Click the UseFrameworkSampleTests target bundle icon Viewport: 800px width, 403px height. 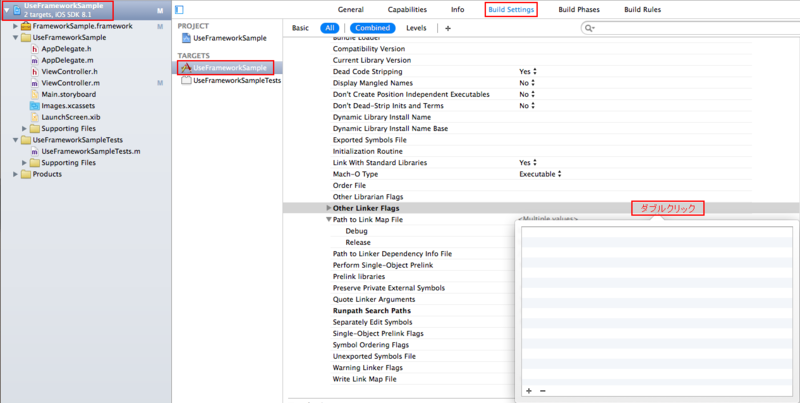pyautogui.click(x=186, y=80)
